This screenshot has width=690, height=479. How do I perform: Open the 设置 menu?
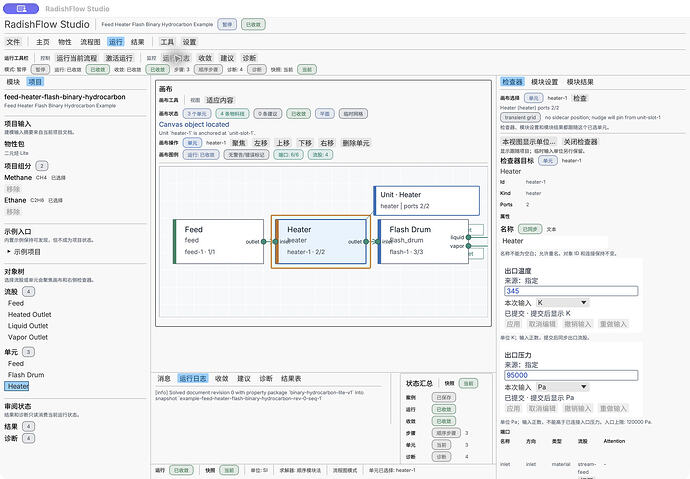point(189,42)
